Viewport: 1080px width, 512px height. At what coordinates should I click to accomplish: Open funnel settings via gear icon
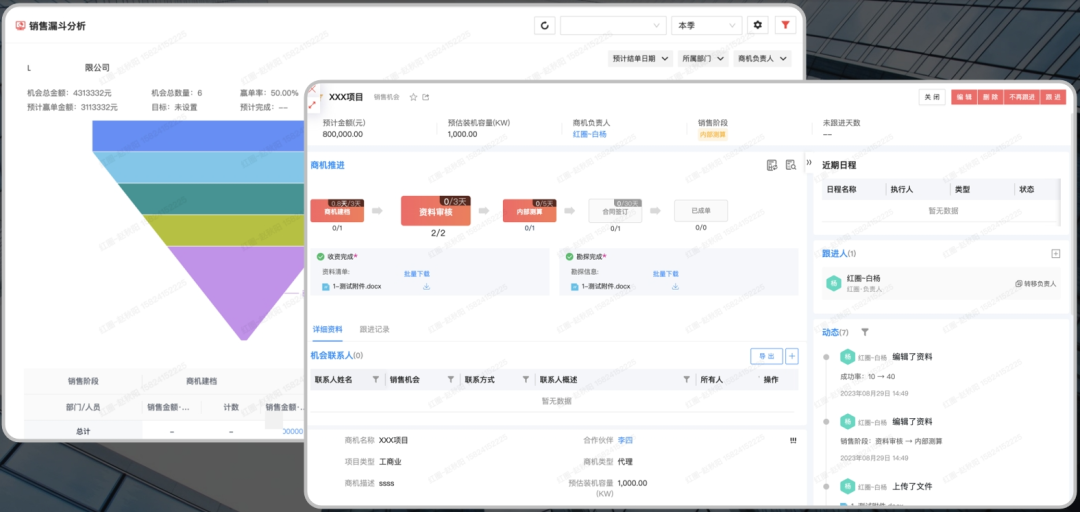coord(757,25)
